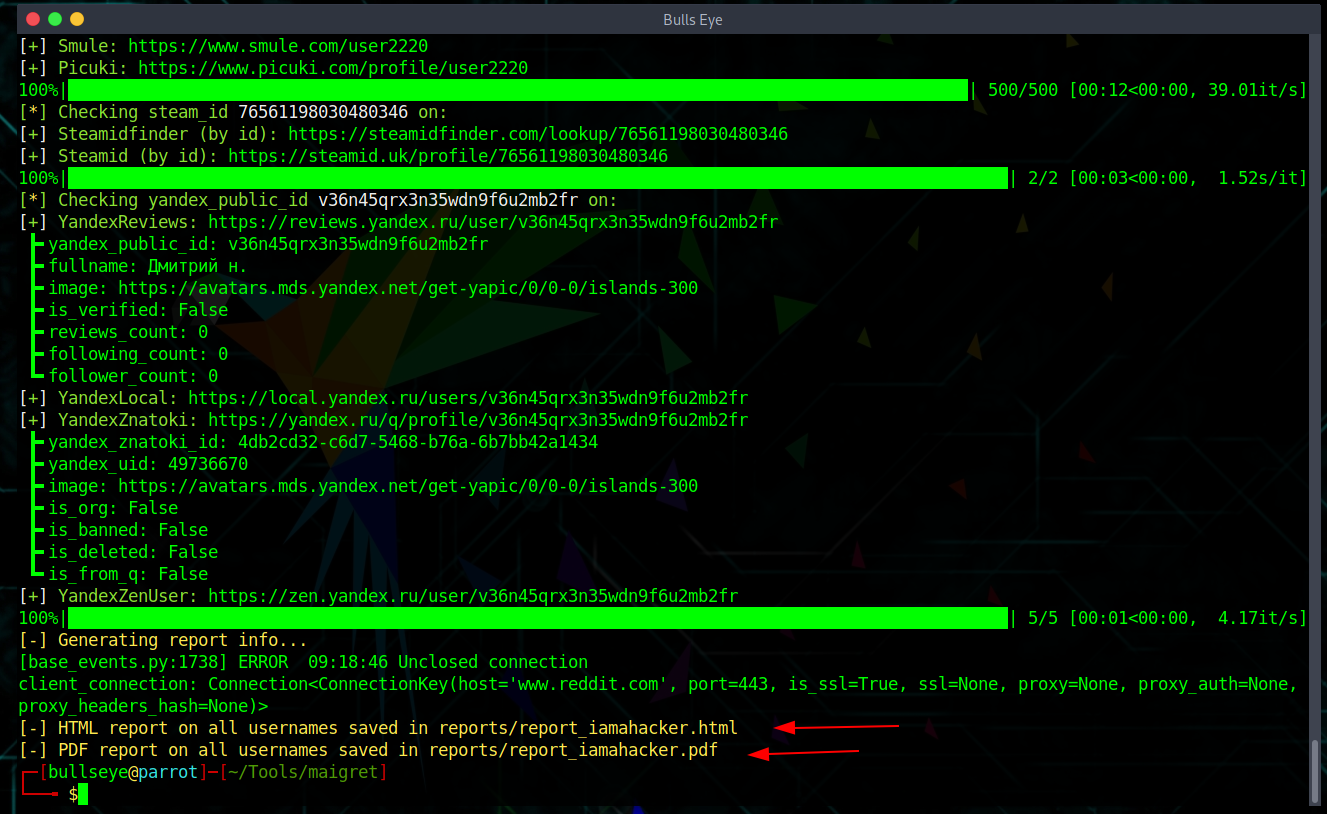Click the Steamidfinder lookup URL
The height and width of the screenshot is (814, 1327).
coord(538,134)
